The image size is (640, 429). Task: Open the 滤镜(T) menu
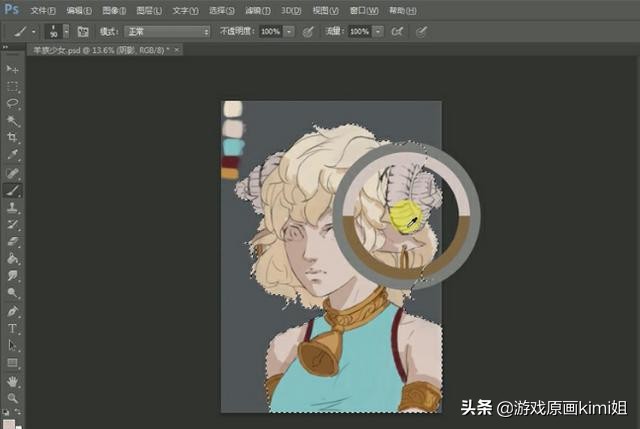click(258, 11)
